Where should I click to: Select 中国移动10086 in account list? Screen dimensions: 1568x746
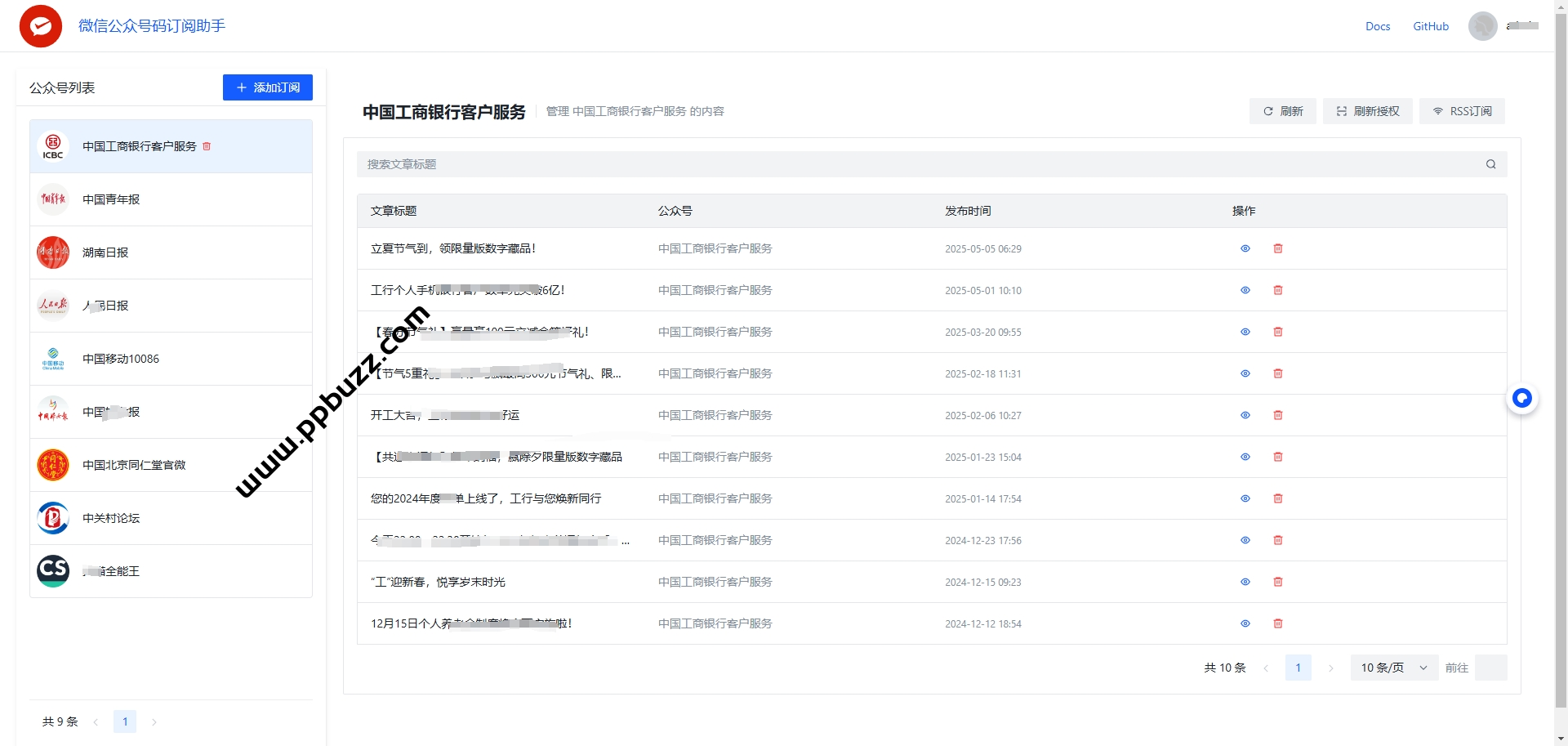coord(171,359)
